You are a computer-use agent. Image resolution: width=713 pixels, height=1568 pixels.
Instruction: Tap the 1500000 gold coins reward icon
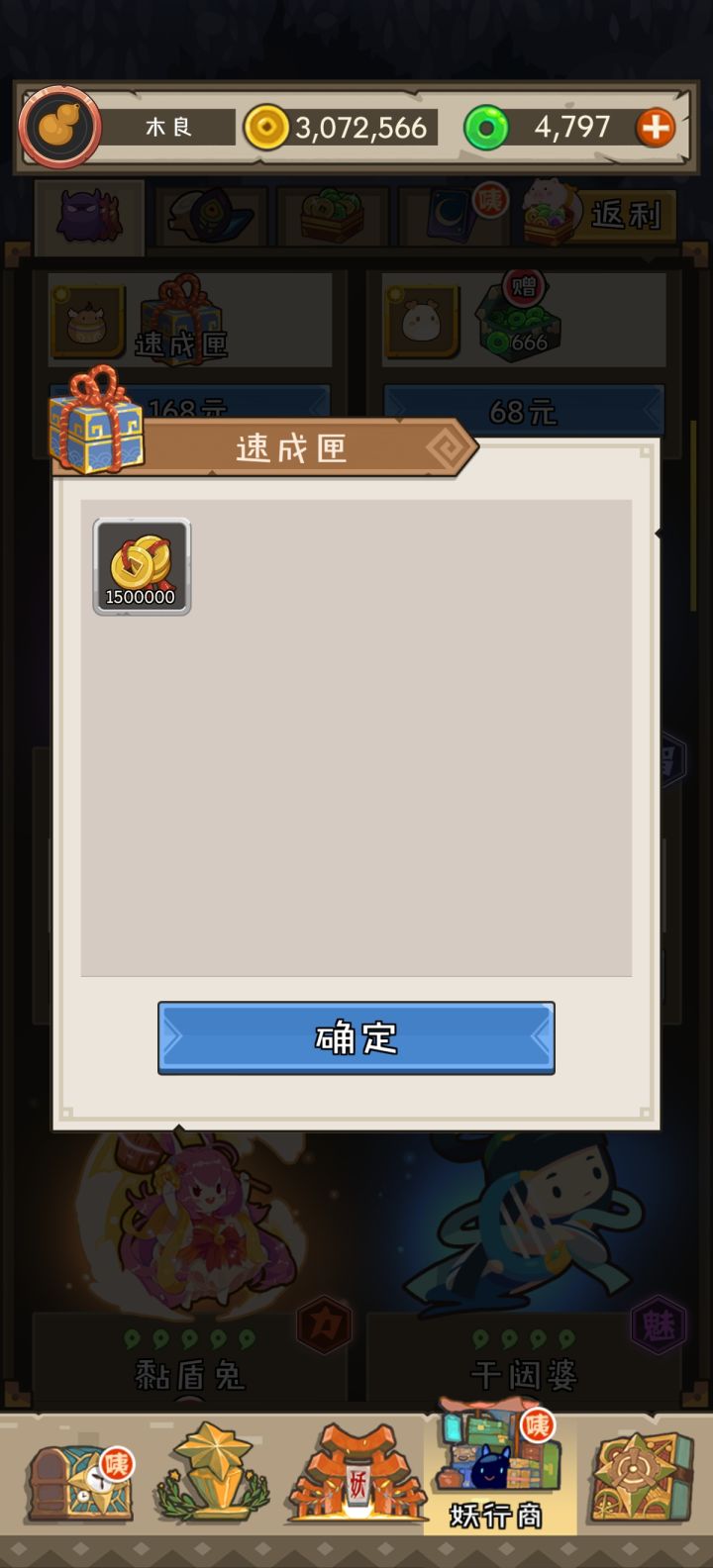coord(142,566)
